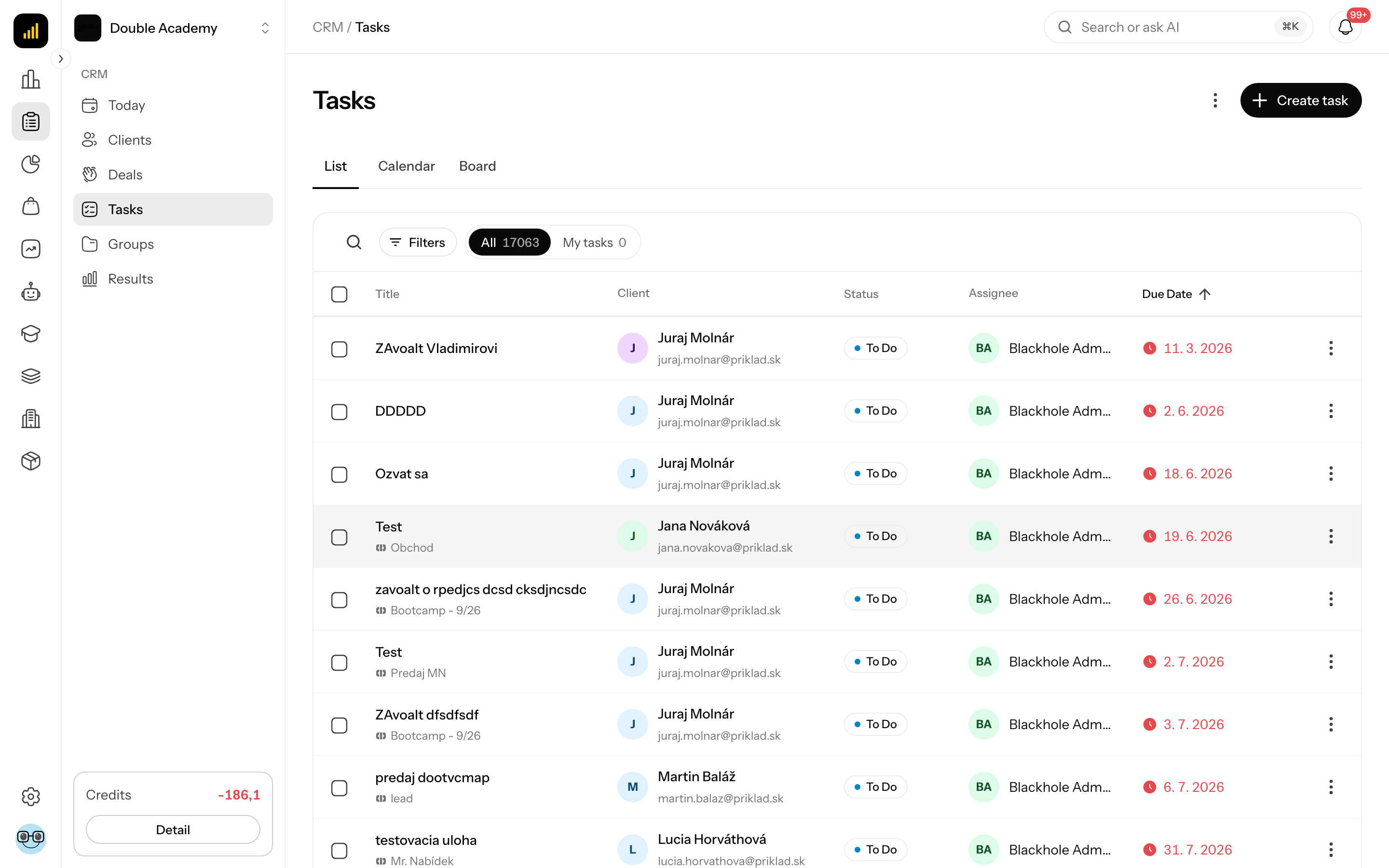The height and width of the screenshot is (868, 1389).
Task: Open the notifications bell icon
Action: [x=1346, y=27]
